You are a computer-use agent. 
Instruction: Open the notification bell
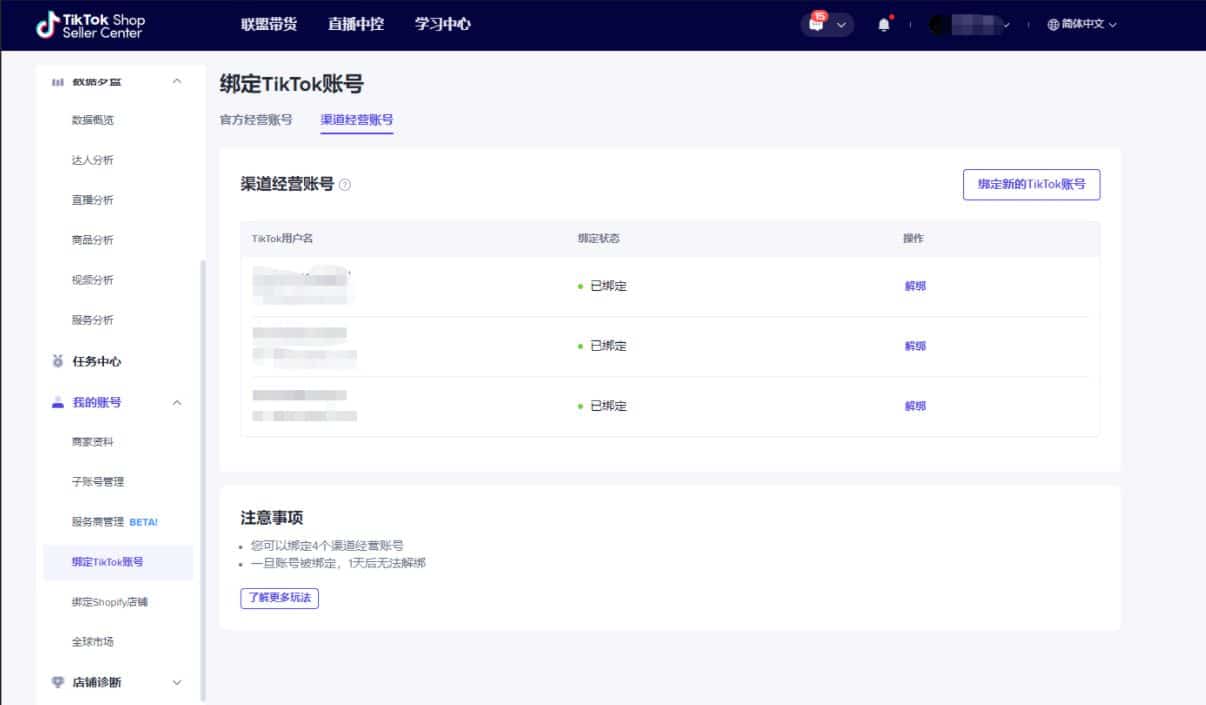tap(884, 24)
